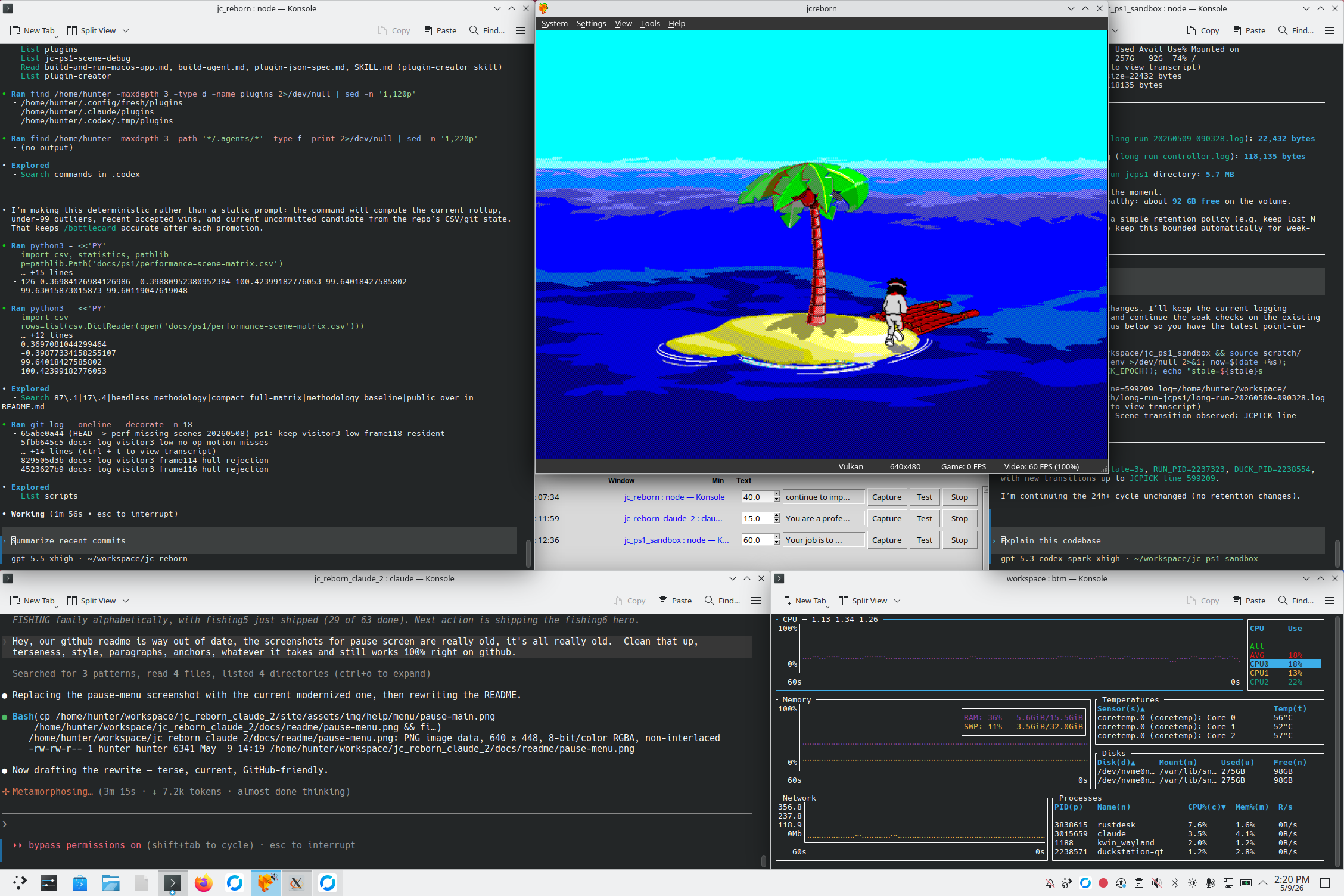Launch Firefox from the taskbar
Image resolution: width=1344 pixels, height=896 pixels.
pos(203,882)
